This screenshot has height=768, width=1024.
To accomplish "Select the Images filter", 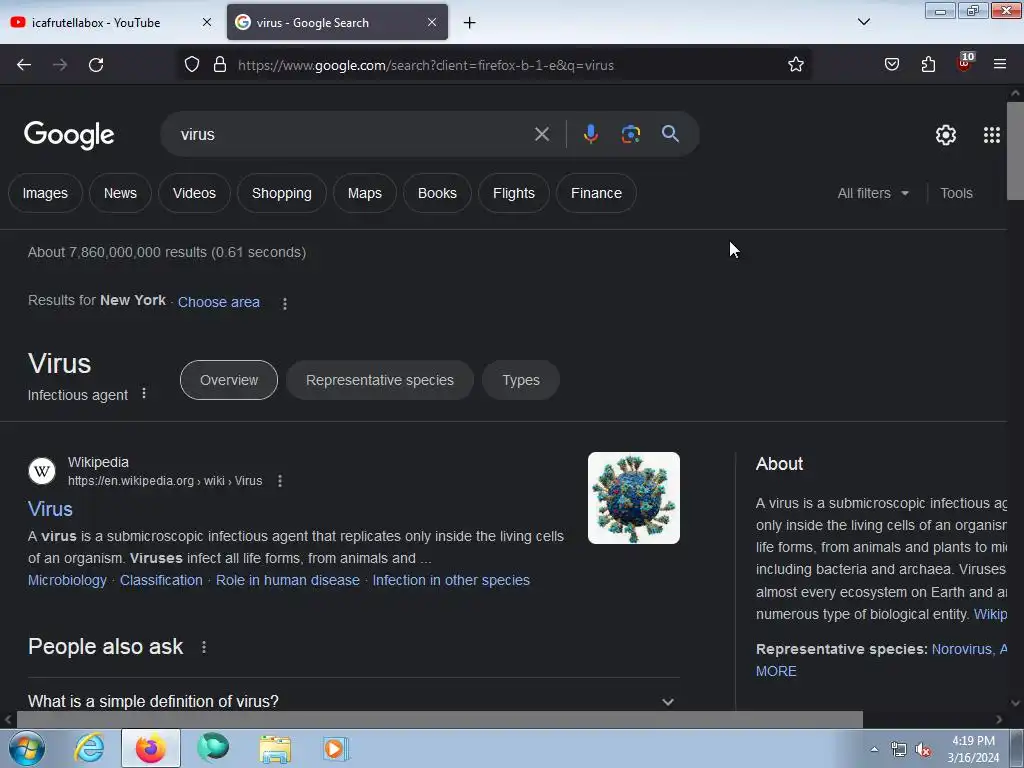I will [45, 193].
